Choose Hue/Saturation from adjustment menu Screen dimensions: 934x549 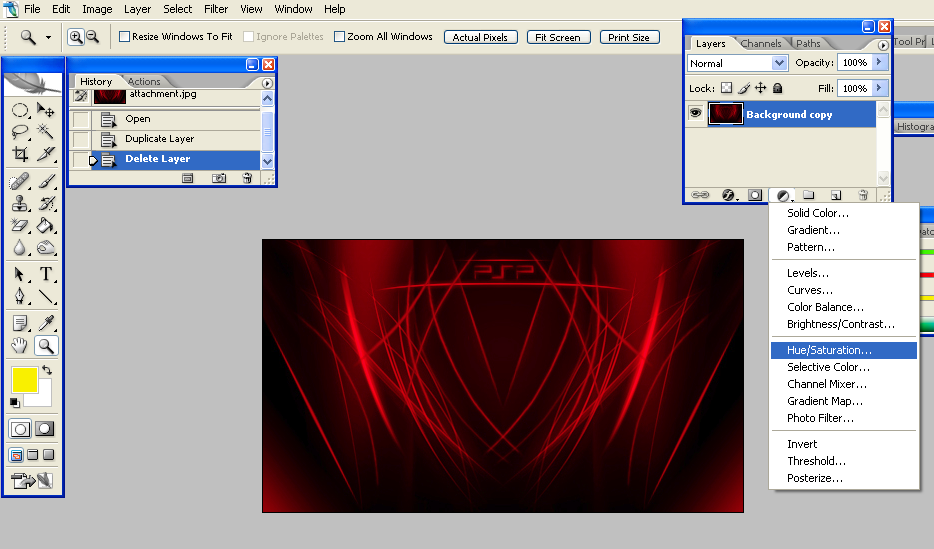[843, 350]
